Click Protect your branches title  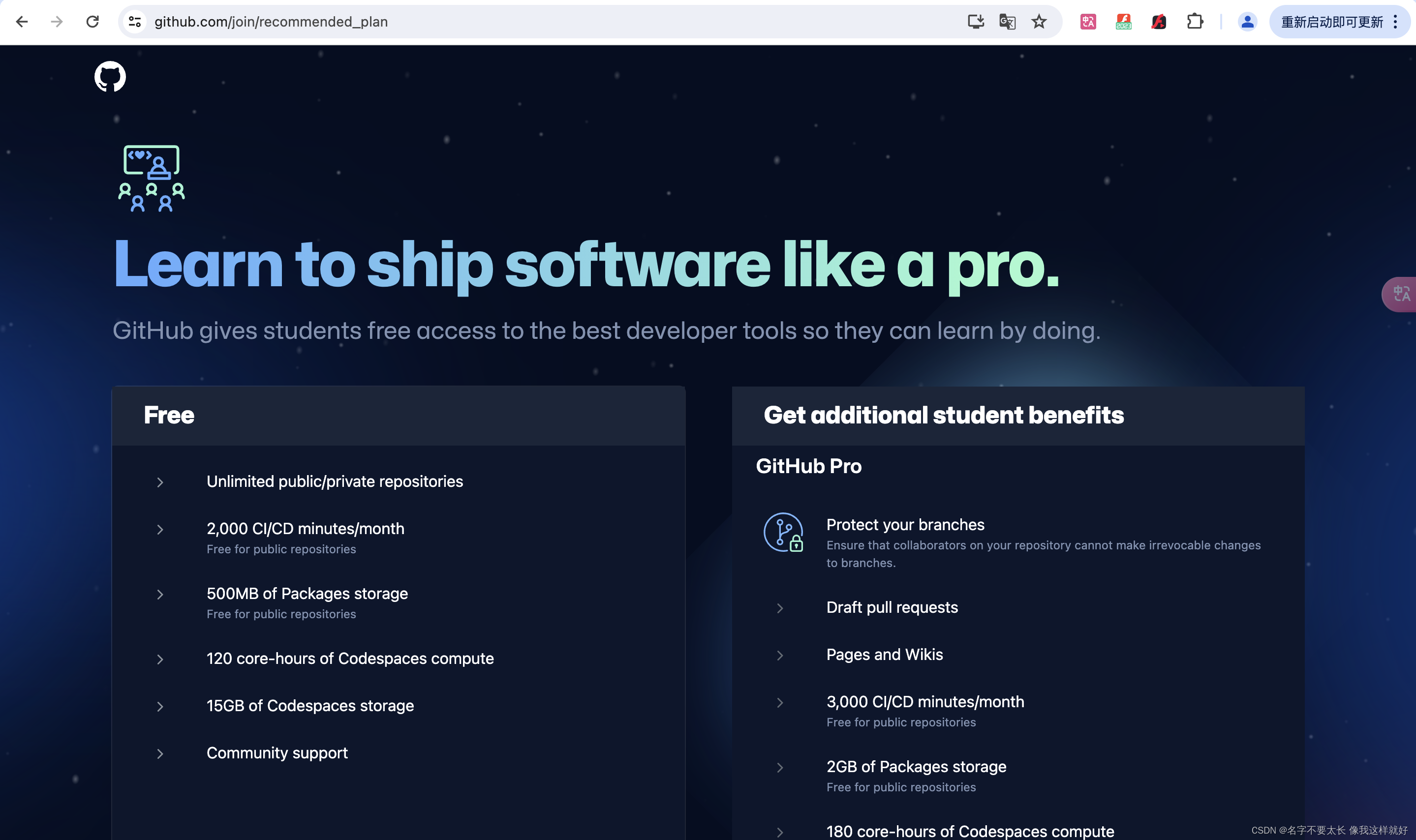(x=905, y=525)
